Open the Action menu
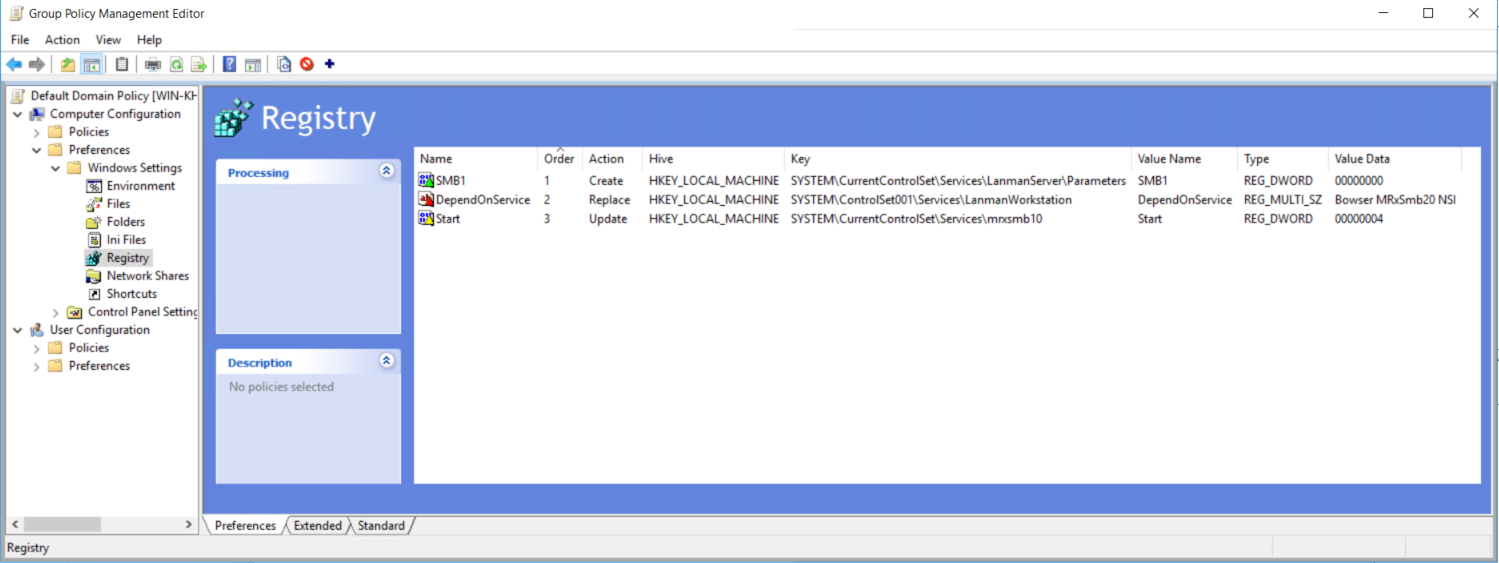 62,40
